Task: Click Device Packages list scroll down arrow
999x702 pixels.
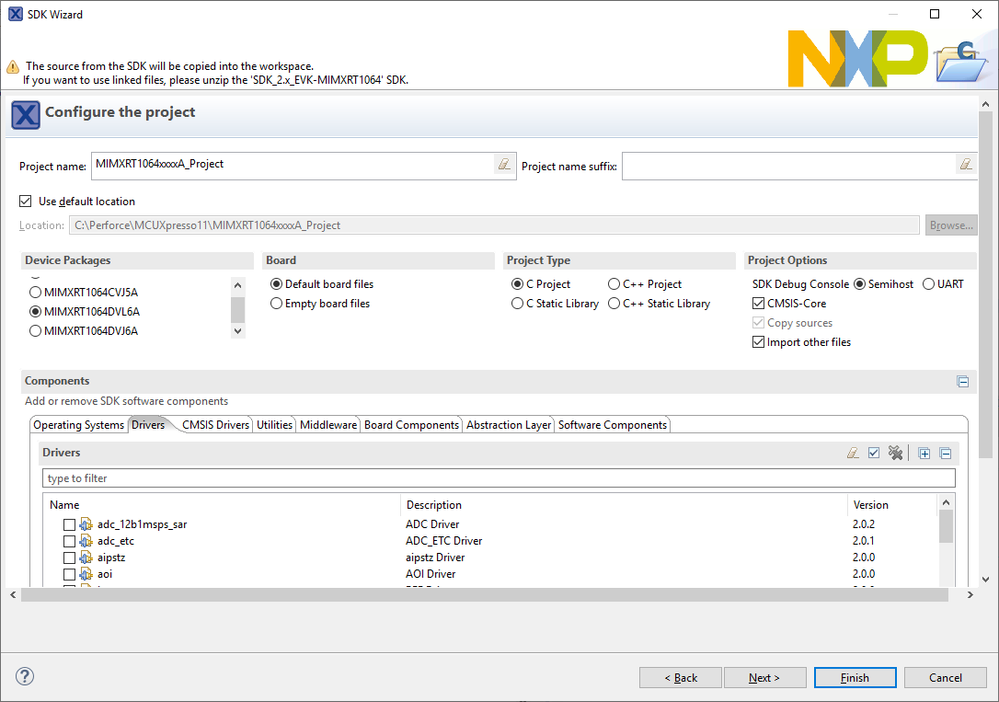Action: [x=238, y=331]
